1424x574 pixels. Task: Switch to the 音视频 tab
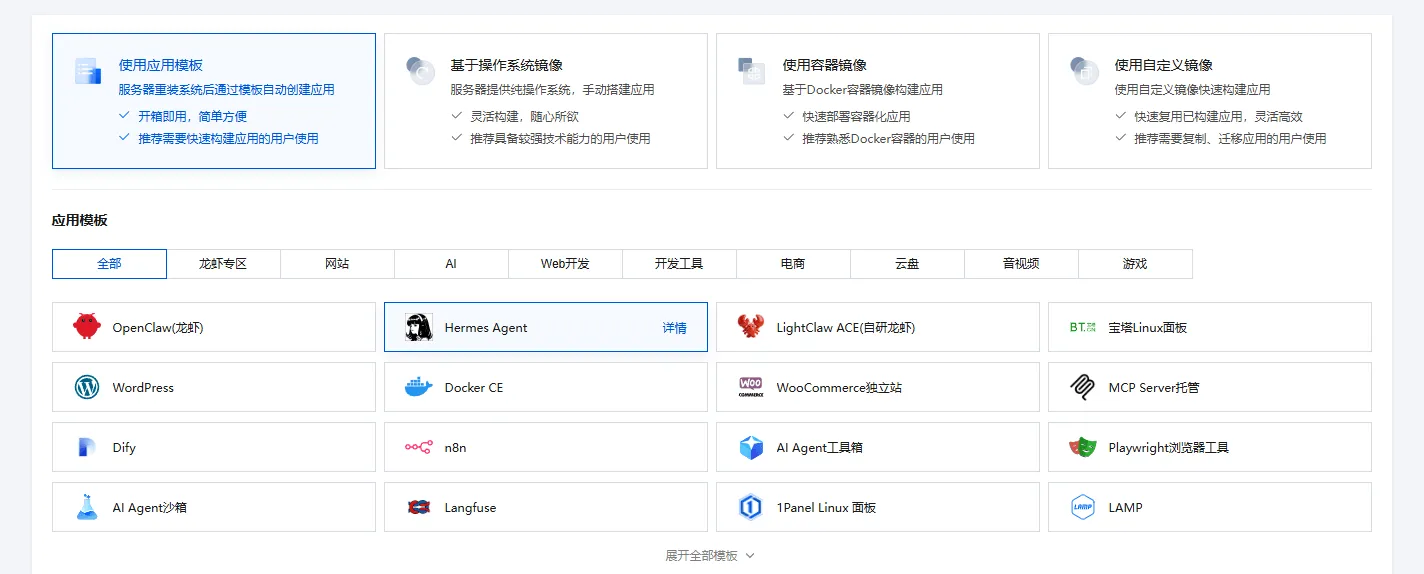pyautogui.click(x=1021, y=264)
